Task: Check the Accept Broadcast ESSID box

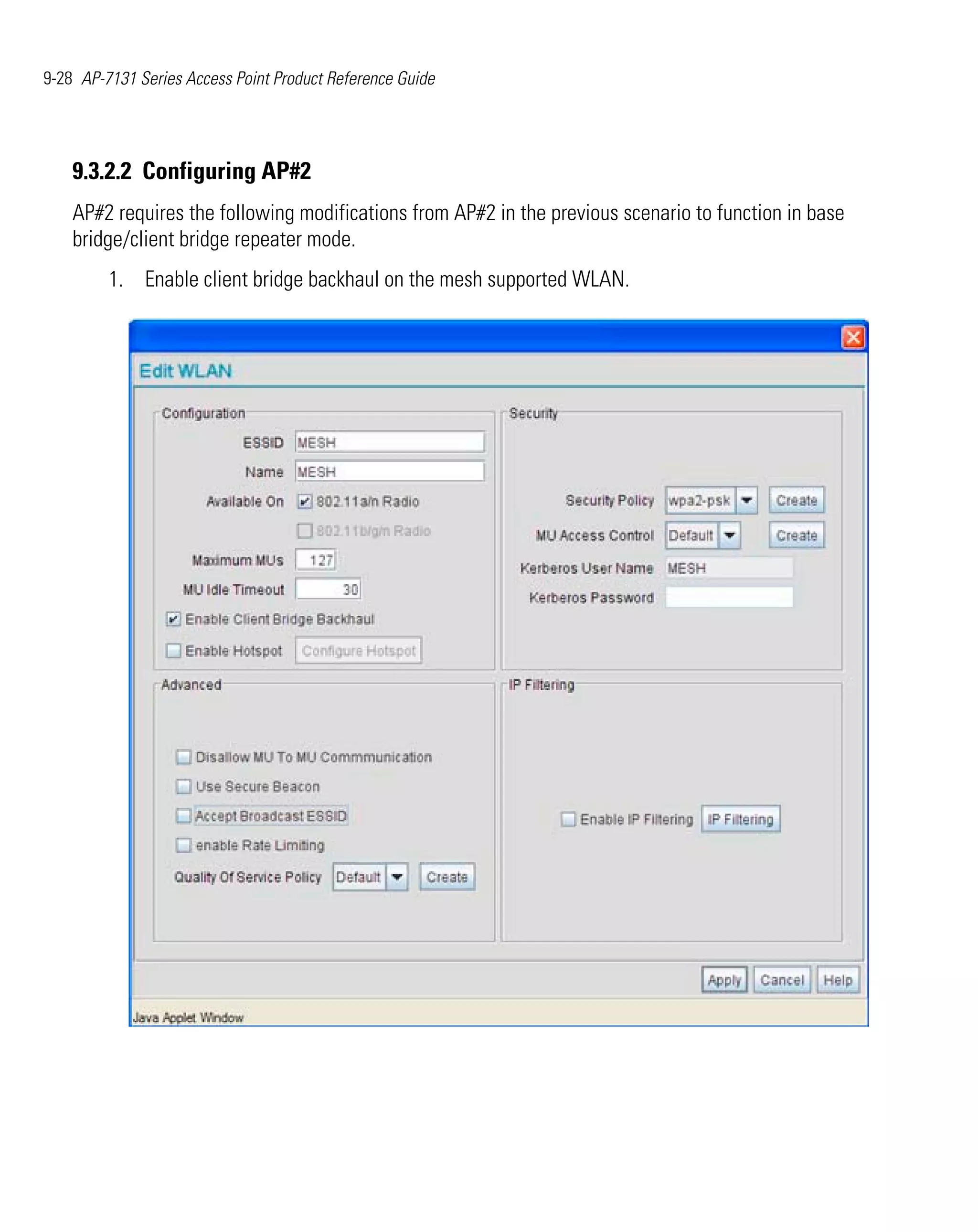Action: click(183, 815)
